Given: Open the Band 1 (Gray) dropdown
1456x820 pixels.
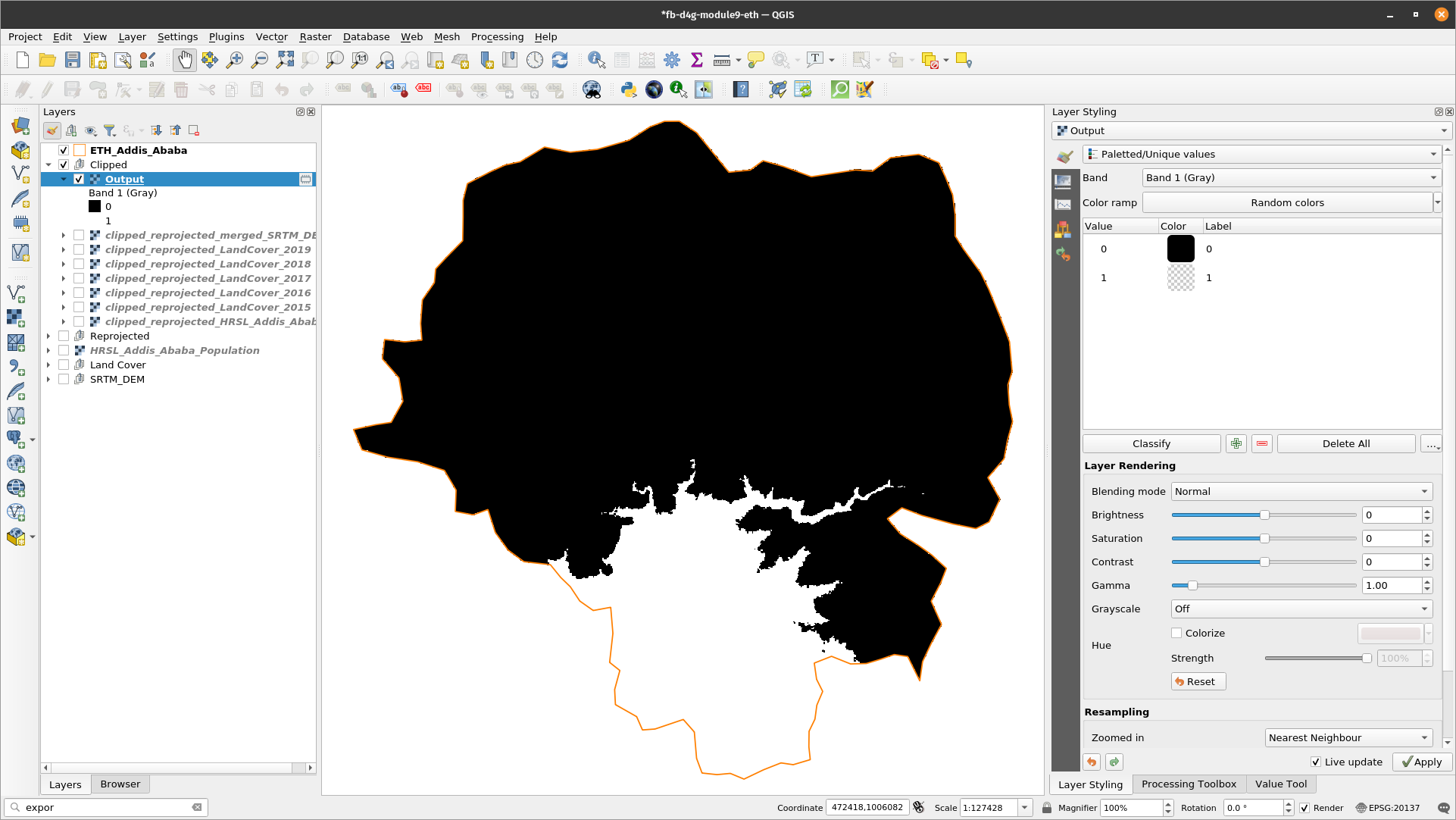Looking at the screenshot, I should click(1292, 178).
